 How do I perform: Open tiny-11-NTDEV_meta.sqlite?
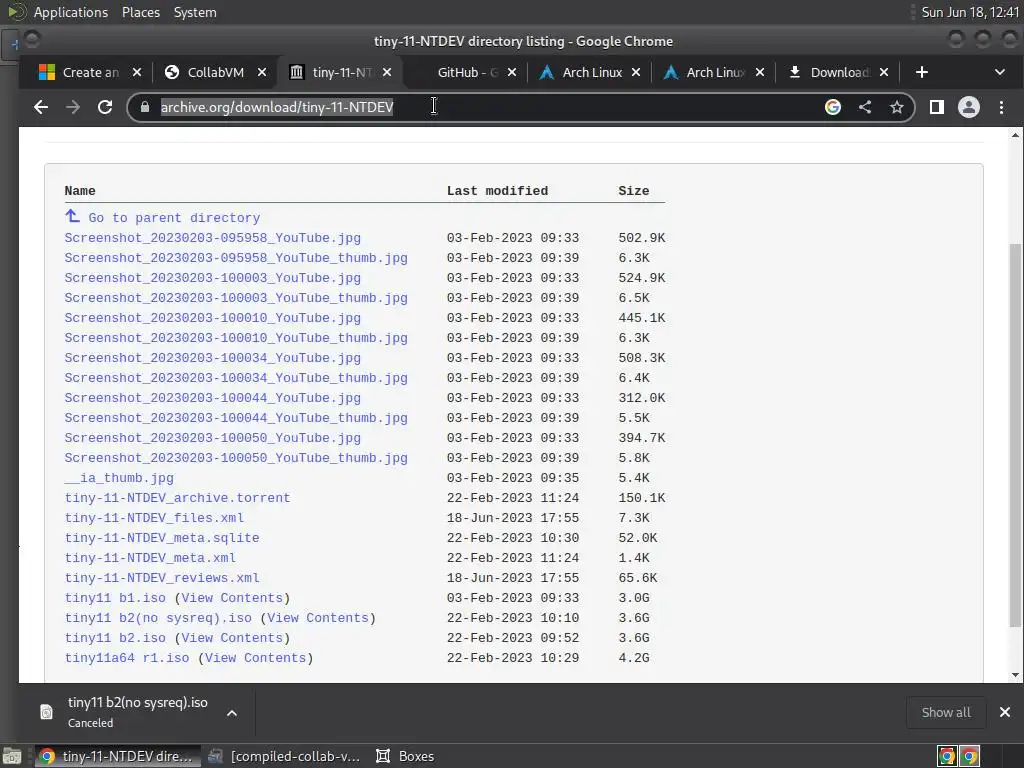(x=162, y=538)
